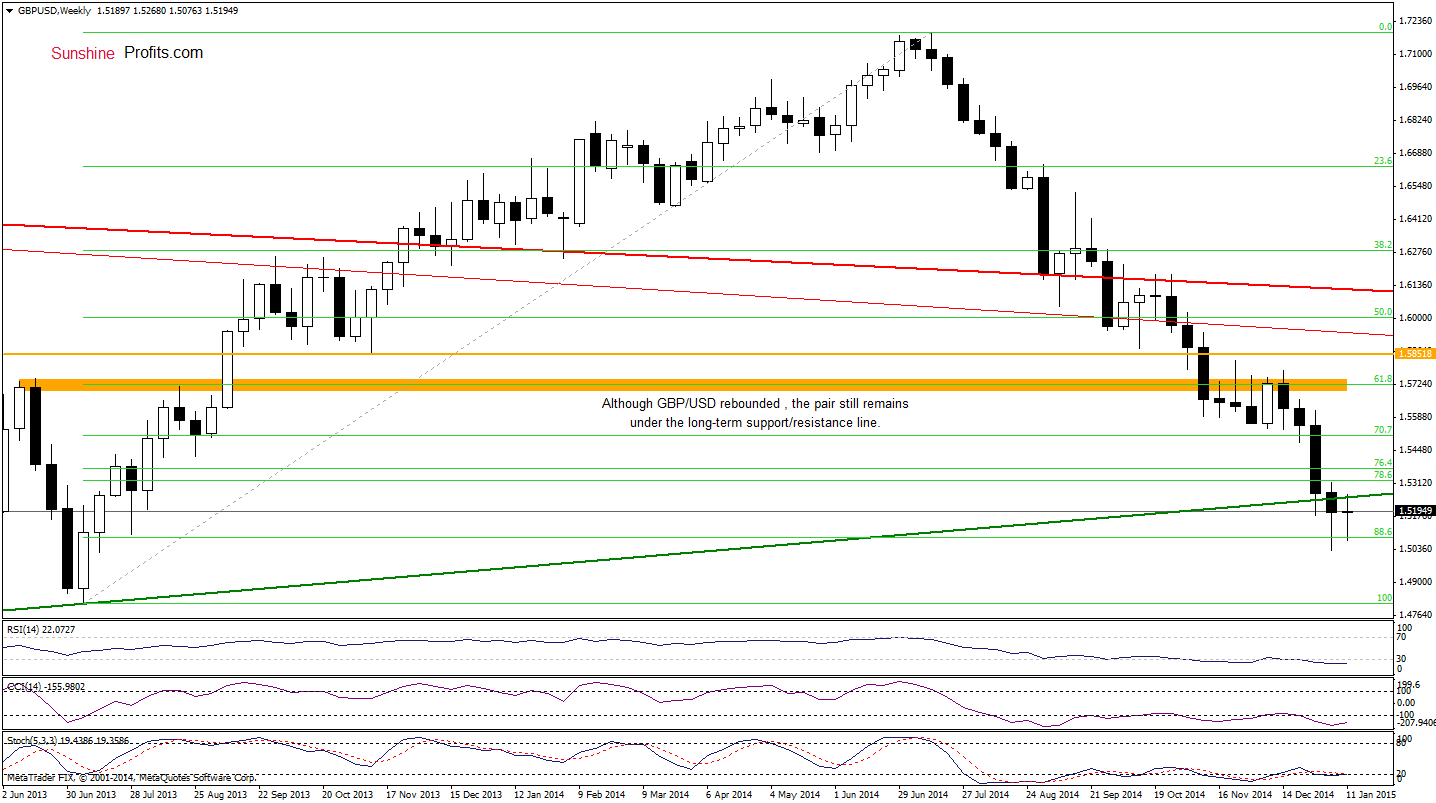Viewport: 1436px width, 803px height.
Task: Click the 9 Feb 2014 date label
Action: coord(603,795)
